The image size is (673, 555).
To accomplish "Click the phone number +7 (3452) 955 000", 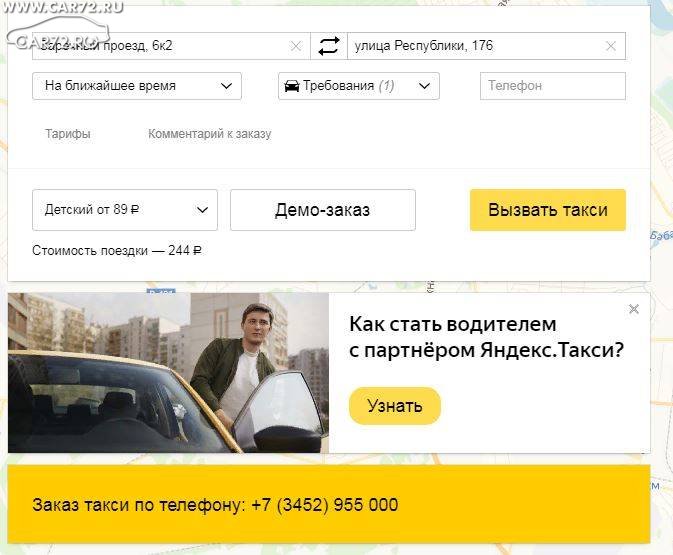I will pyautogui.click(x=325, y=504).
